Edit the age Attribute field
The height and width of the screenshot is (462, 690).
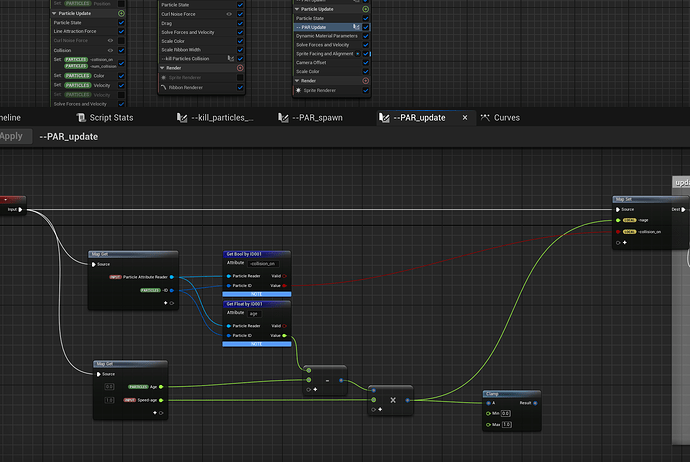(x=254, y=314)
